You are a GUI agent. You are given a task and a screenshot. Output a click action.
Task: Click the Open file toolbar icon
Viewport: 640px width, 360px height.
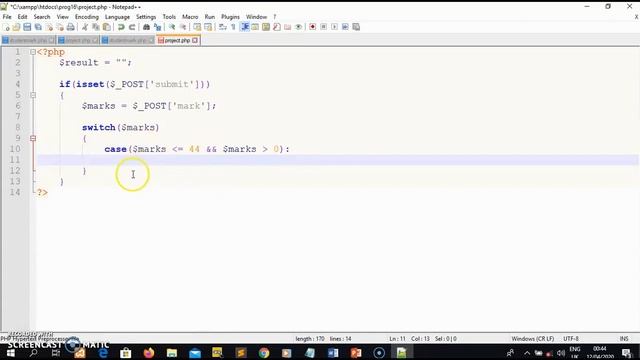pyautogui.click(x=16, y=27)
